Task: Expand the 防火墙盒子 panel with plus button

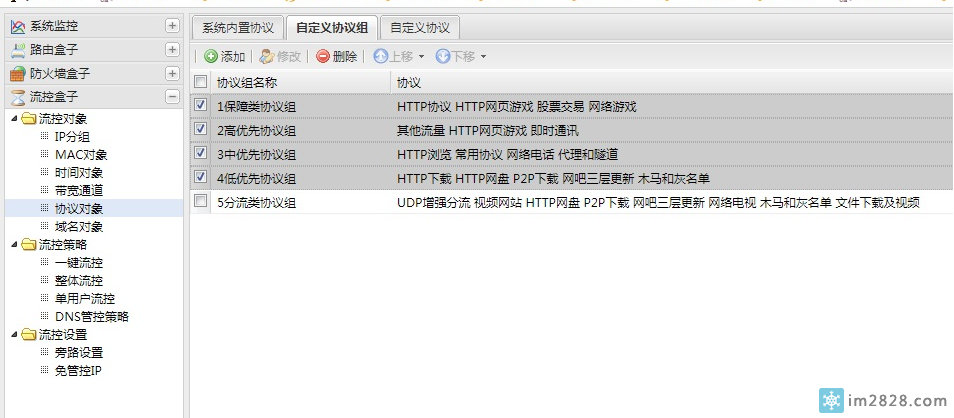Action: 172,73
